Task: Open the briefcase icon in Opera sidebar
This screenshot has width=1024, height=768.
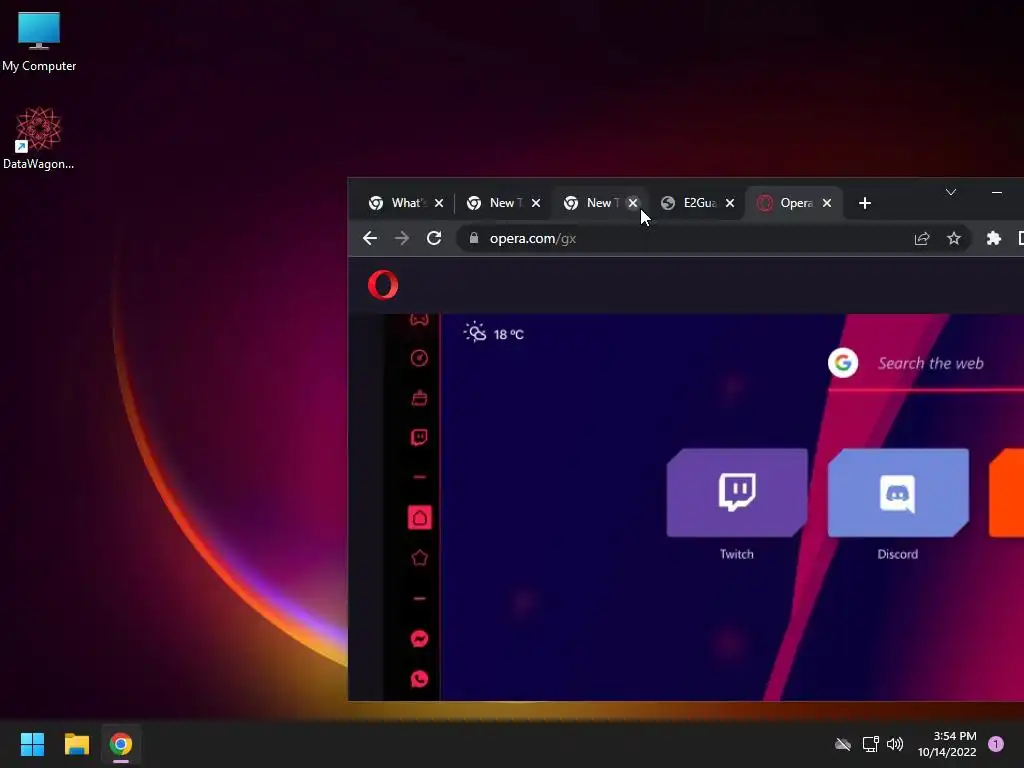Action: (419, 398)
